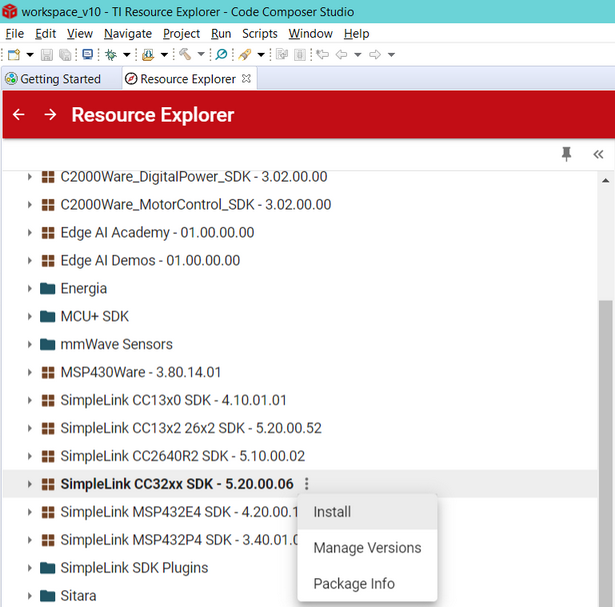Click the Sitara folder icon
The height and width of the screenshot is (607, 615).
[47, 596]
